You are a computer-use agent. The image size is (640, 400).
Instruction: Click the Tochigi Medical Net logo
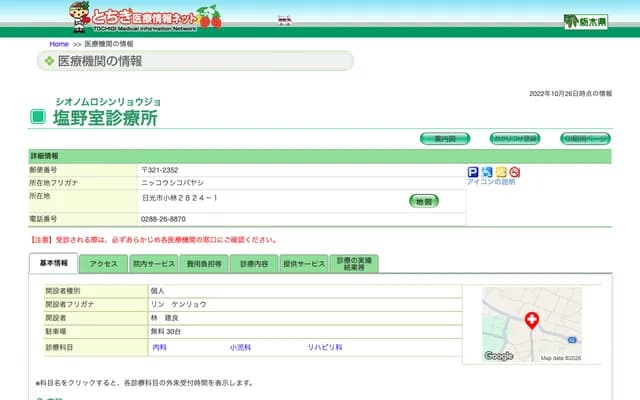145,16
